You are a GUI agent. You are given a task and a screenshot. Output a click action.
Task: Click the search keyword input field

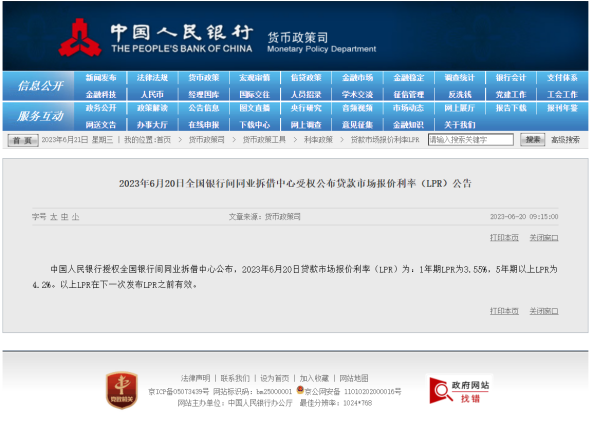point(470,140)
